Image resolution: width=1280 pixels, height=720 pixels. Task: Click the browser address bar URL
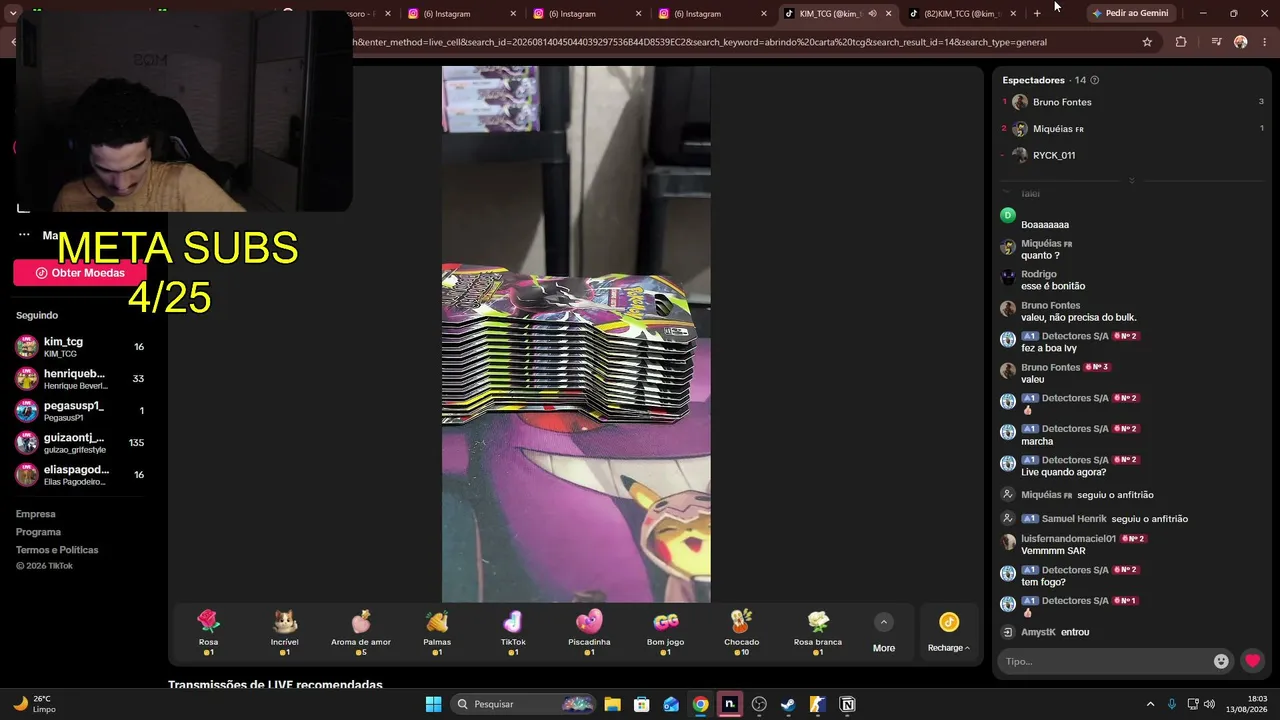click(x=700, y=42)
